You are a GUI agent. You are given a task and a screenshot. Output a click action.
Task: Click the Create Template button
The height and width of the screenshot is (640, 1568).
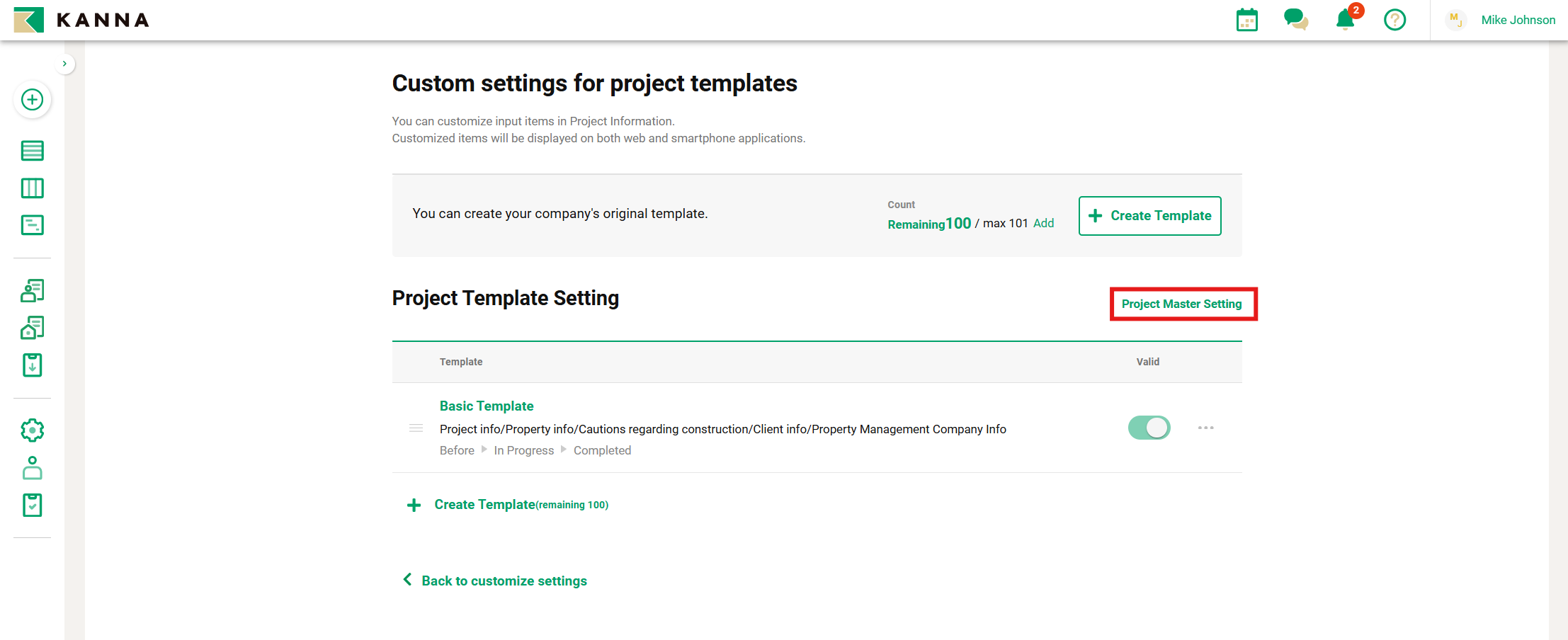[1149, 216]
